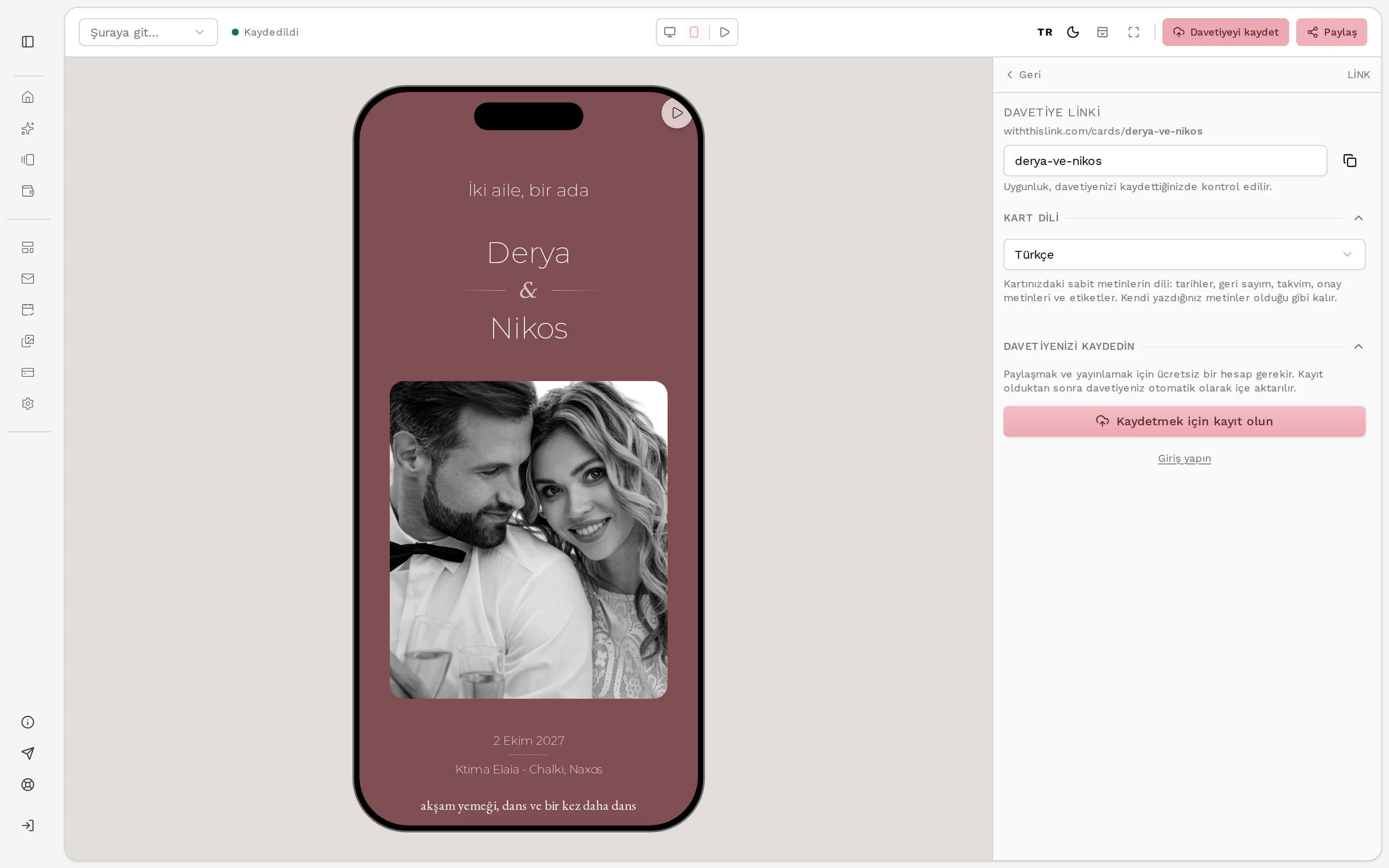Click the info circle icon in sidebar
The image size is (1389, 868).
coord(27,722)
